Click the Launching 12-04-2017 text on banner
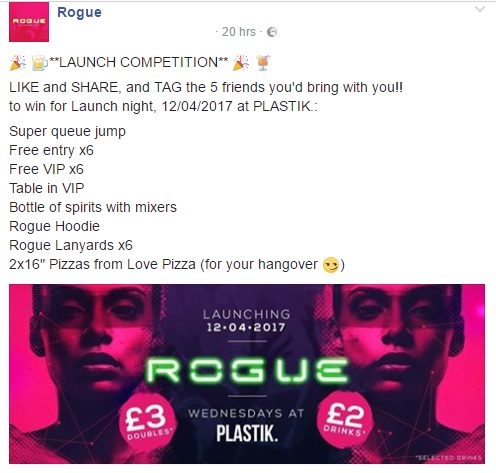 [247, 321]
